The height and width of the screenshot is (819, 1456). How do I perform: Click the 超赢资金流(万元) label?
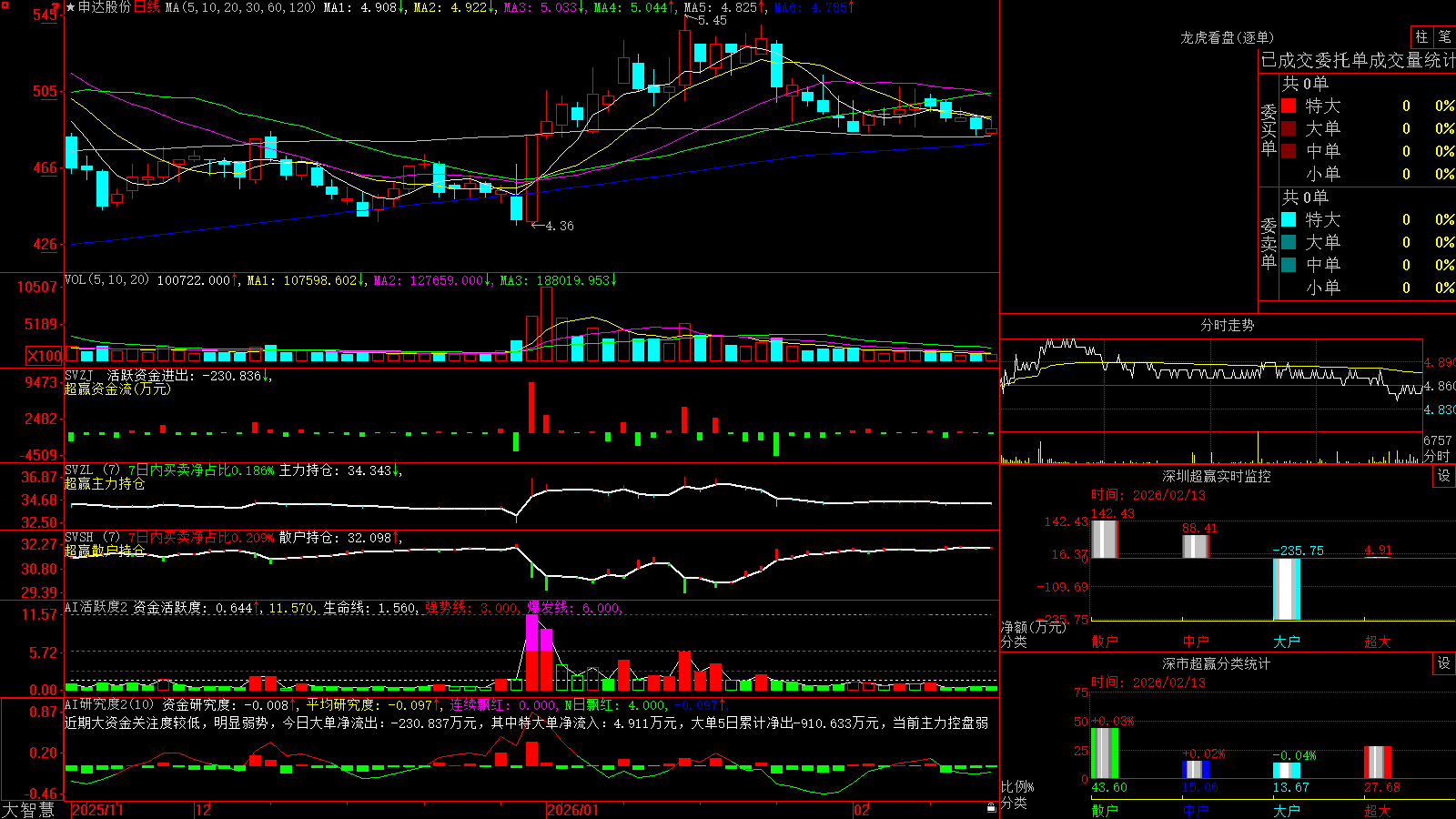(117, 389)
